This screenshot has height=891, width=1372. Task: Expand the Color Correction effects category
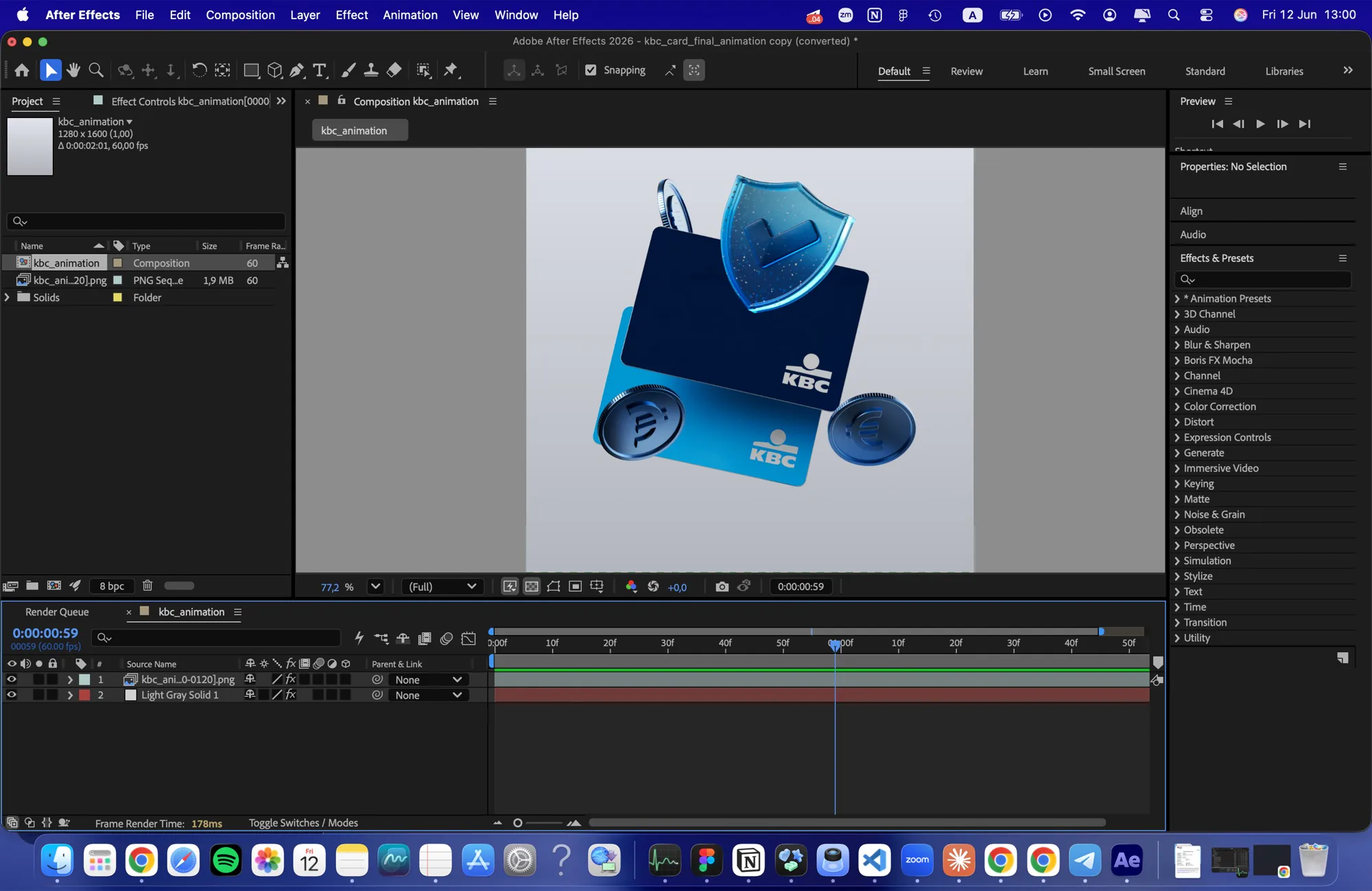point(1177,407)
